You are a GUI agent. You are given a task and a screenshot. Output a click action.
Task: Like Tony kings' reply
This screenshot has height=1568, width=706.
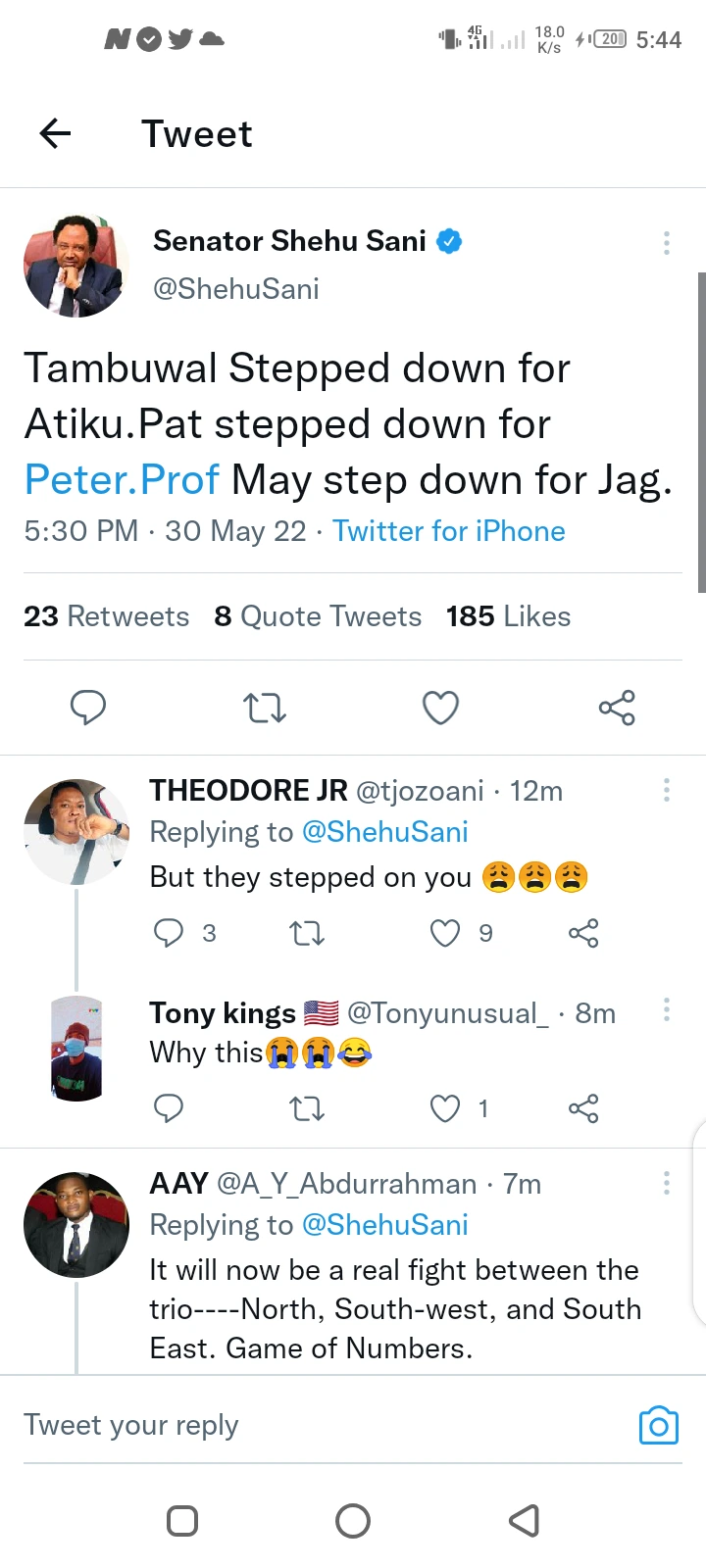click(445, 1108)
